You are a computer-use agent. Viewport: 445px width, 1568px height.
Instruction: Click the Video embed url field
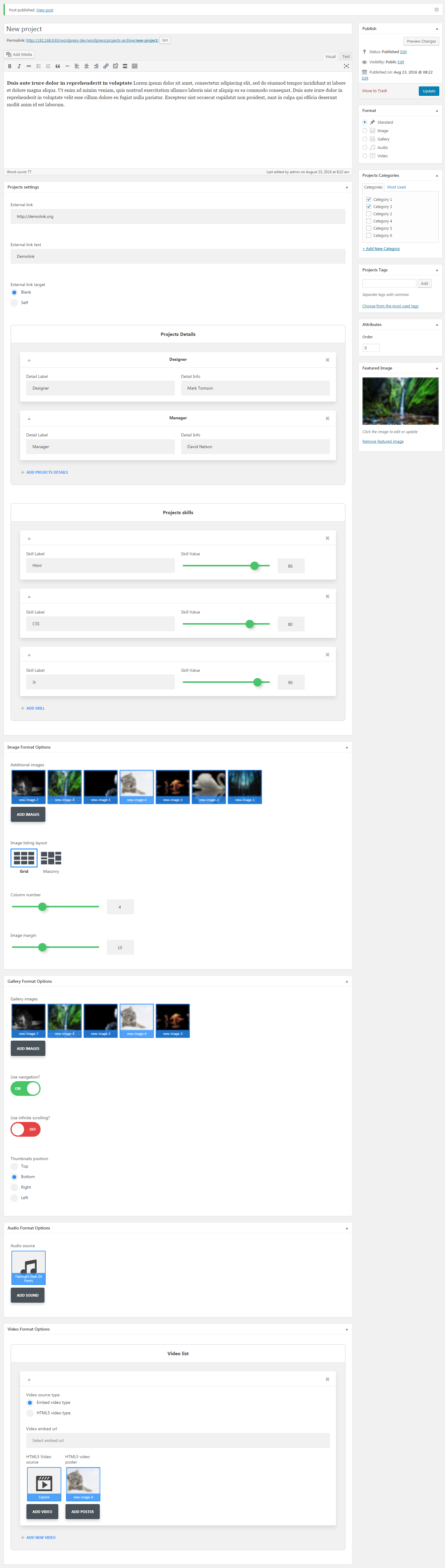point(178,1440)
